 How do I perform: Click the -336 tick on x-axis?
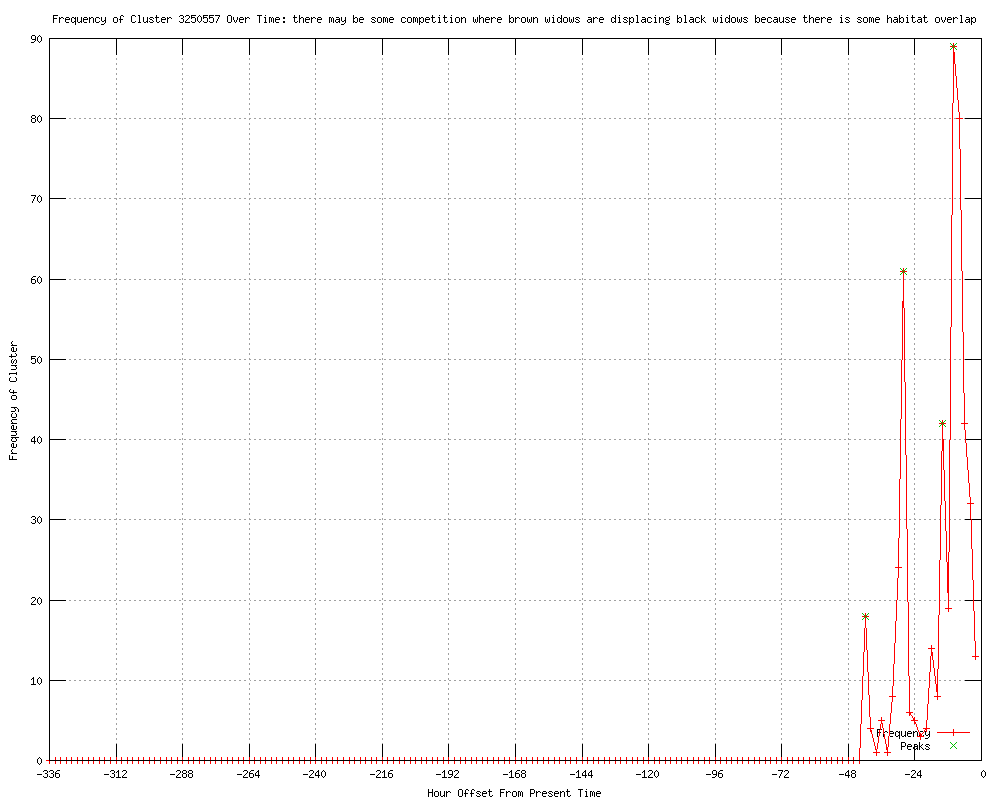pyautogui.click(x=50, y=774)
